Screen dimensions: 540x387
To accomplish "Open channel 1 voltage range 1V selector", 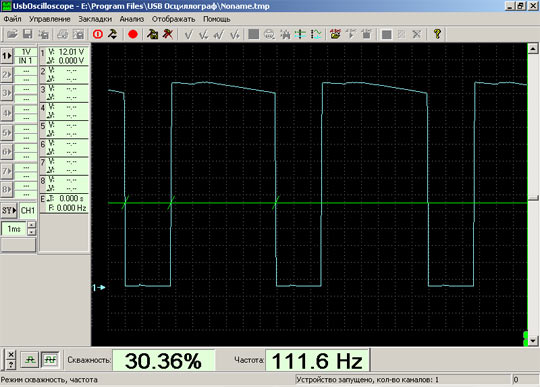I will (x=26, y=52).
